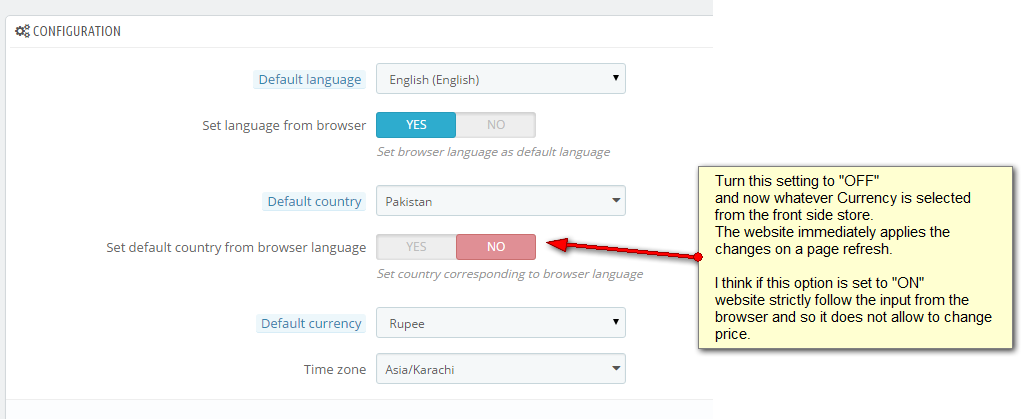
Task: Set default country from browser language to YES
Action: pyautogui.click(x=416, y=247)
